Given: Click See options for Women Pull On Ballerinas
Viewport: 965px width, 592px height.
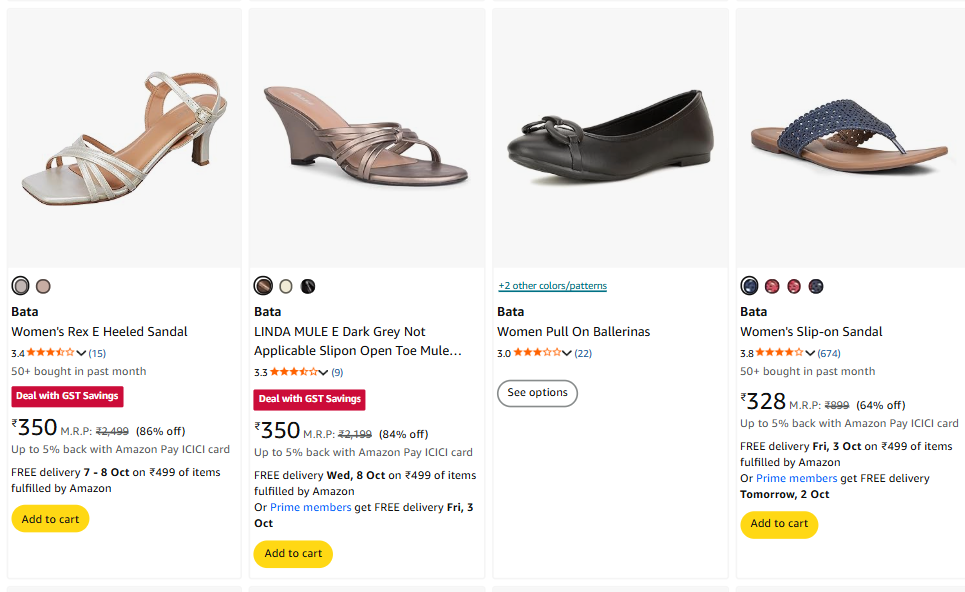Looking at the screenshot, I should (x=537, y=393).
